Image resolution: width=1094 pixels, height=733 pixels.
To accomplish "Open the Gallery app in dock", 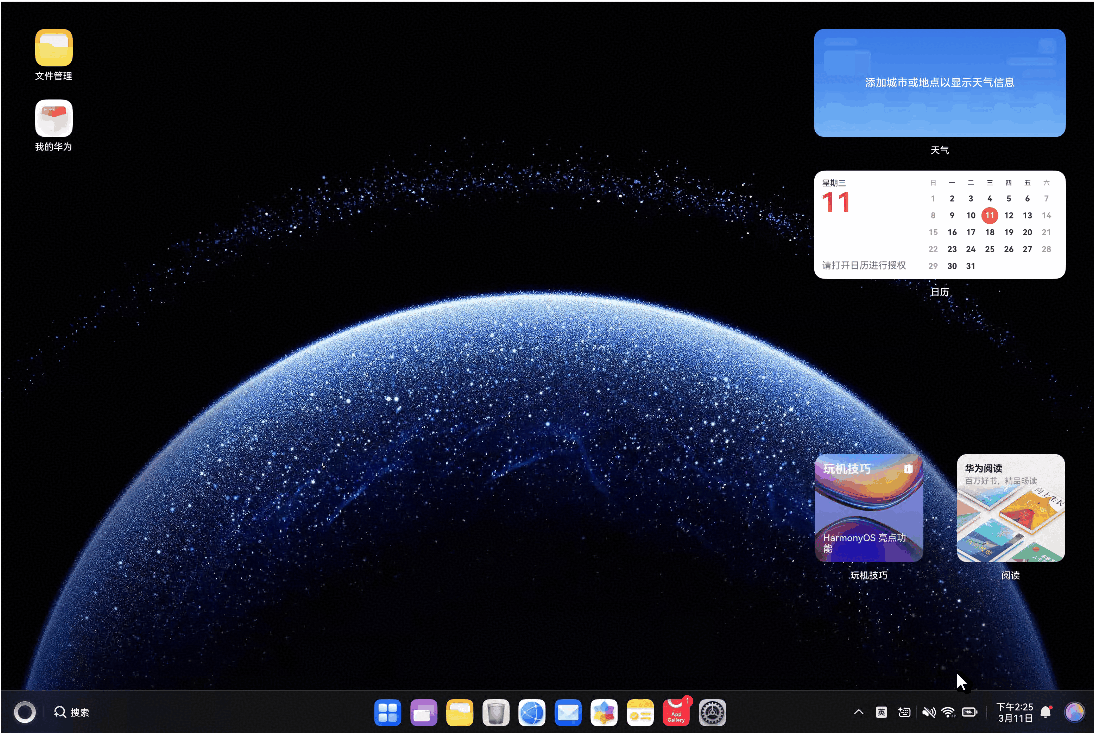I will (x=604, y=712).
